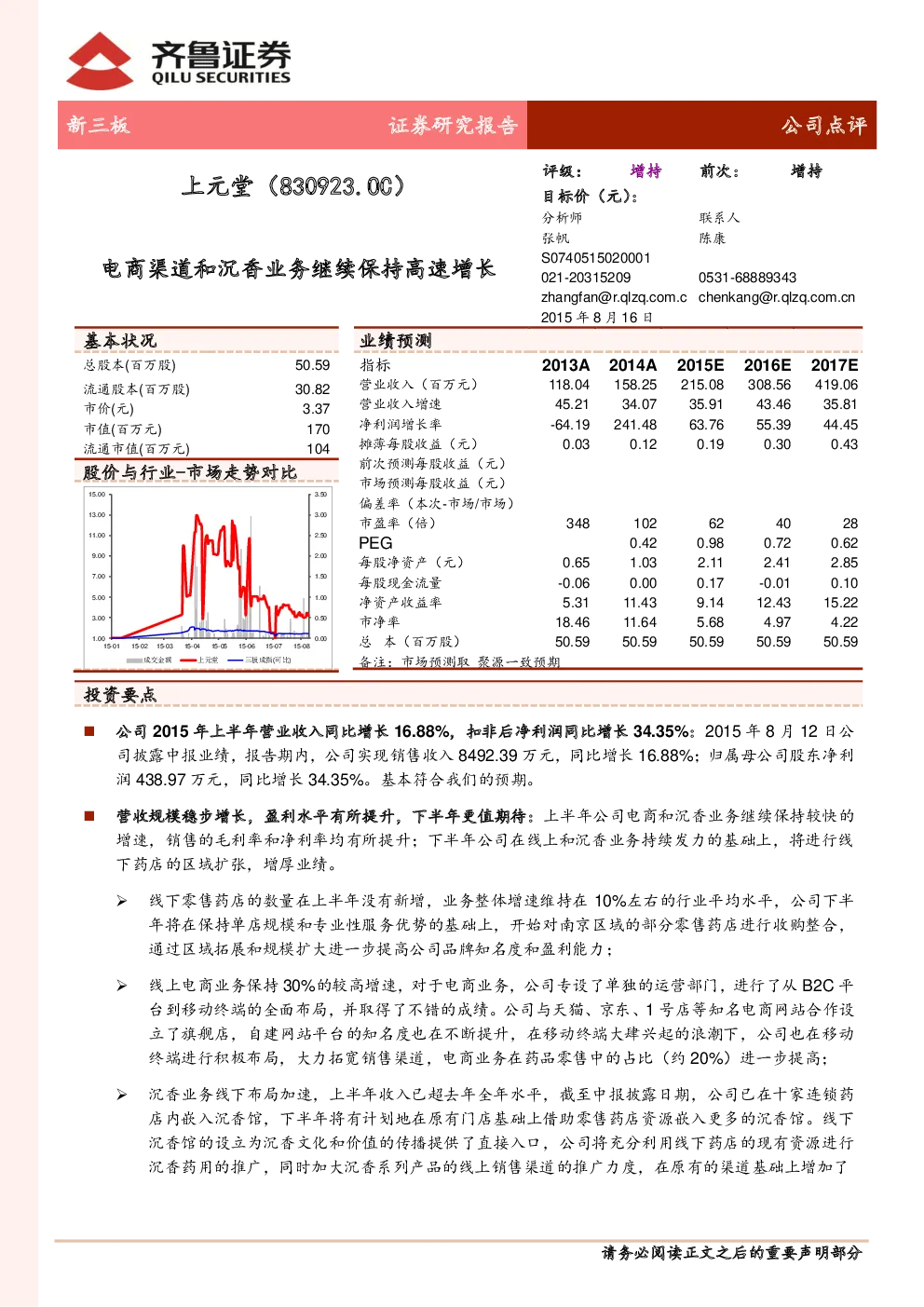Click phone number 0531-68889343
This screenshot has height=1307, width=924.
[x=747, y=278]
